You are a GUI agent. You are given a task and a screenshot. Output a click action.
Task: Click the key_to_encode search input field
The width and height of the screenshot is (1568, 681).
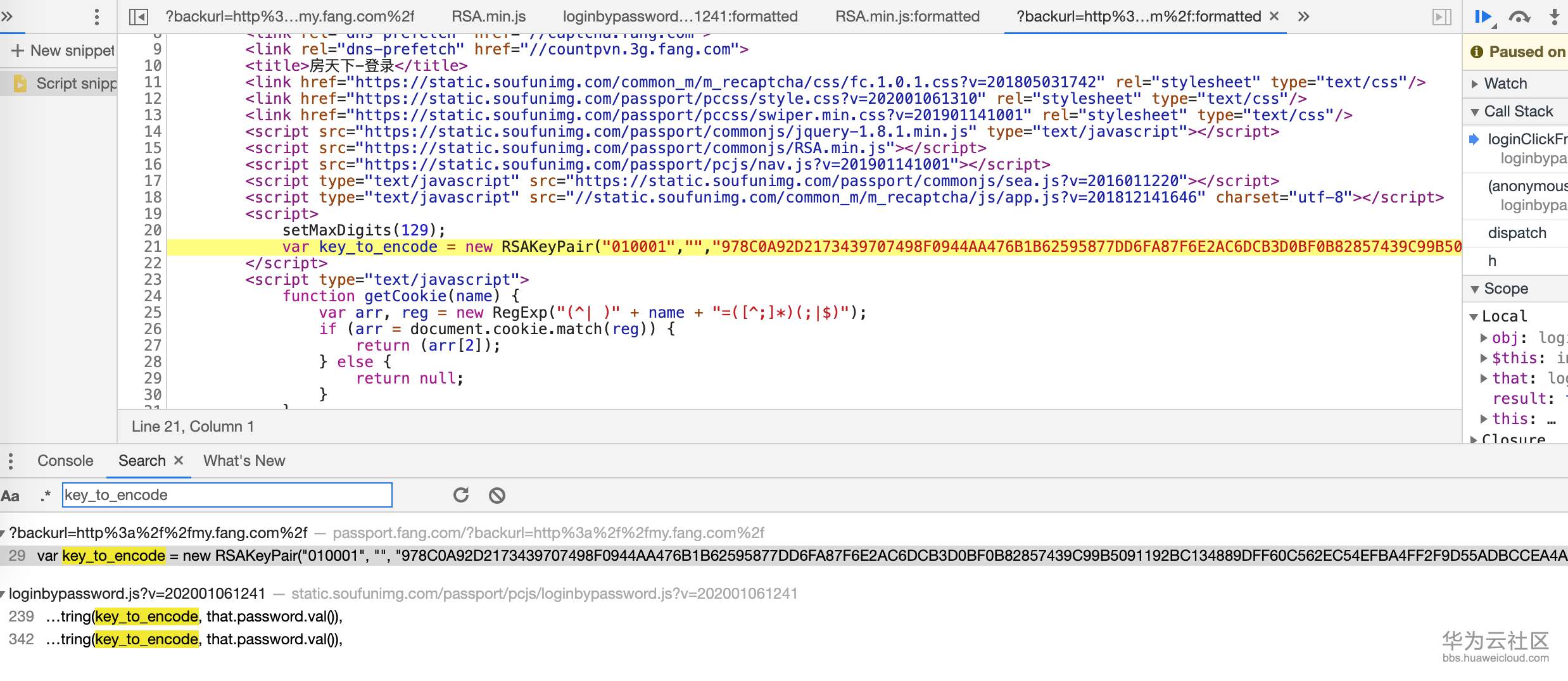pos(227,495)
